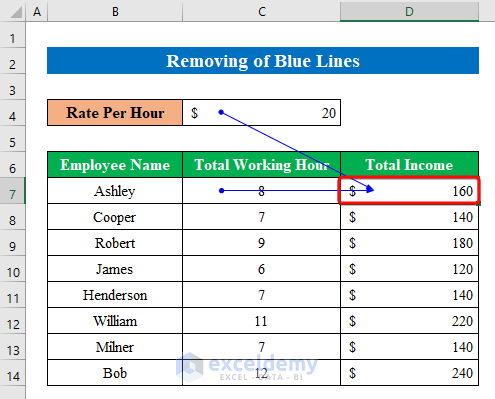Image resolution: width=495 pixels, height=399 pixels.
Task: Select the 'Rate Per Hour' label cell
Action: click(115, 113)
